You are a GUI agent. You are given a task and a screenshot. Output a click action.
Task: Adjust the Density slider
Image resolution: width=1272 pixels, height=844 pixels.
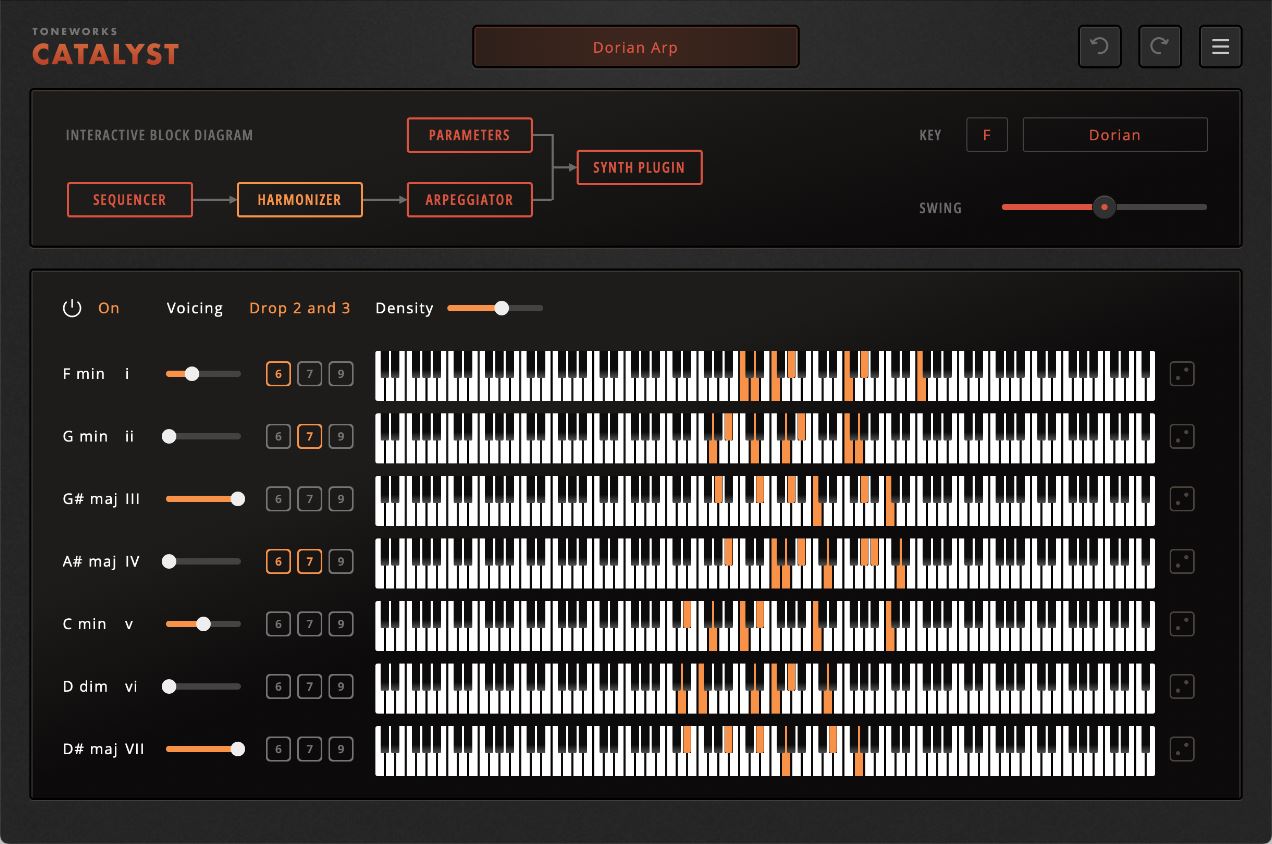[496, 308]
